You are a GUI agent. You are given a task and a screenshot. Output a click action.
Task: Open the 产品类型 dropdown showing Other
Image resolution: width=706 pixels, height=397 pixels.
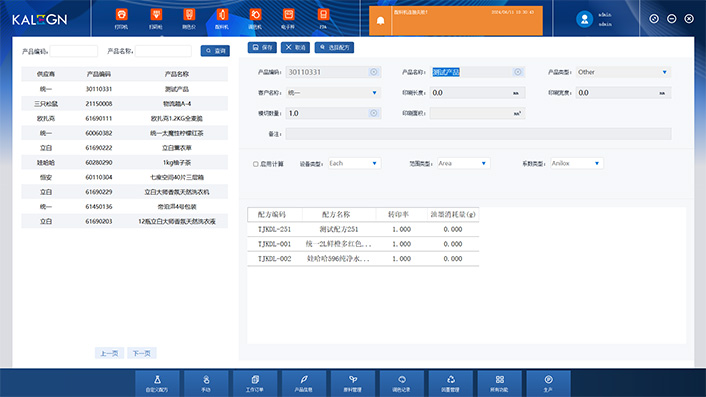[623, 72]
